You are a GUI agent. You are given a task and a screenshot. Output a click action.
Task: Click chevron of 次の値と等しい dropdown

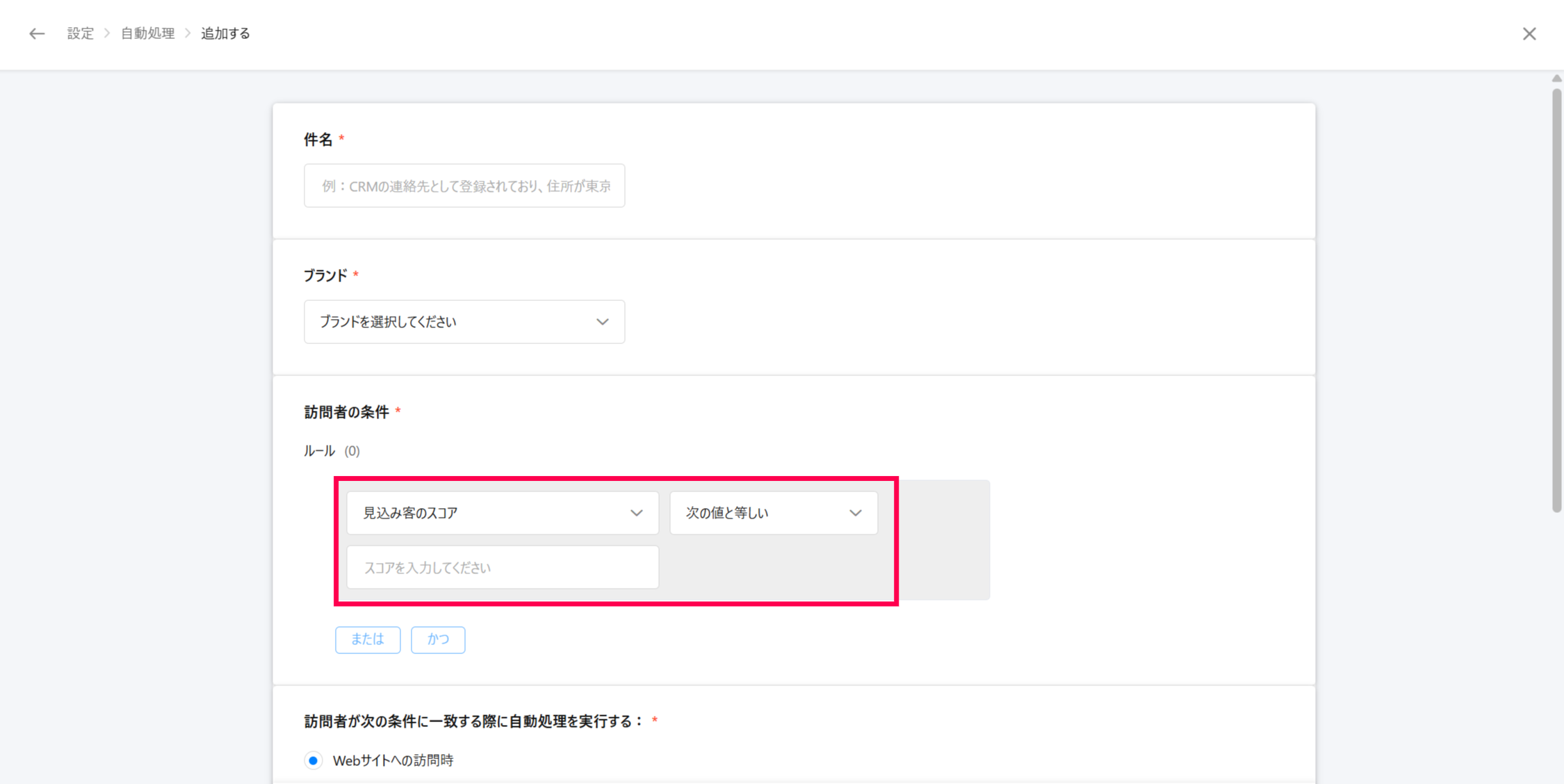coord(855,513)
